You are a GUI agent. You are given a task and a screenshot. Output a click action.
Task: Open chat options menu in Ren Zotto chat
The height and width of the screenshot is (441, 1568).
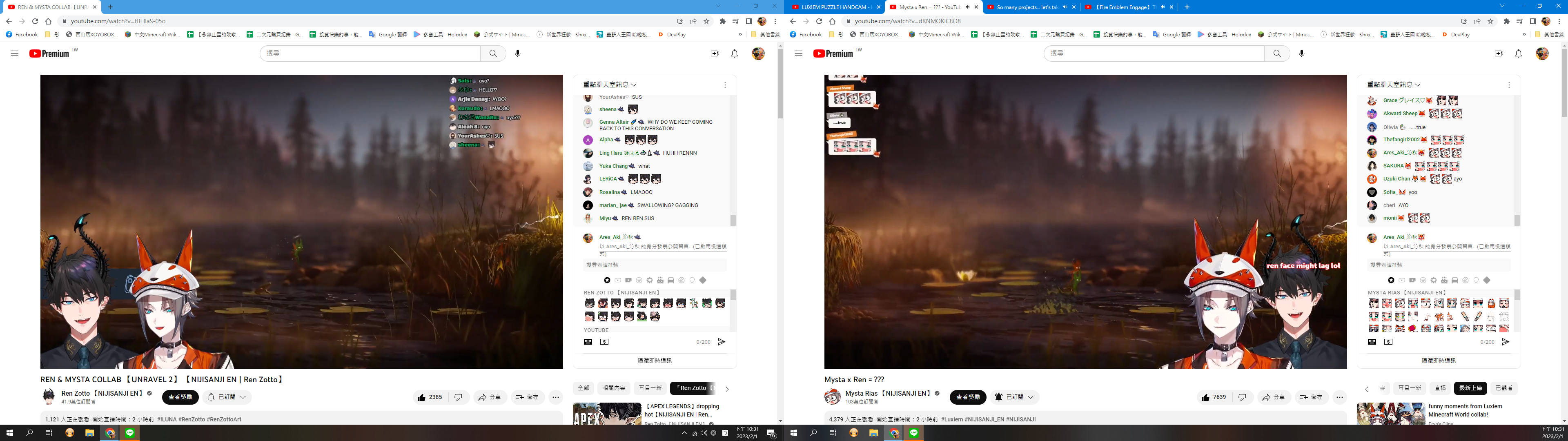tap(725, 85)
